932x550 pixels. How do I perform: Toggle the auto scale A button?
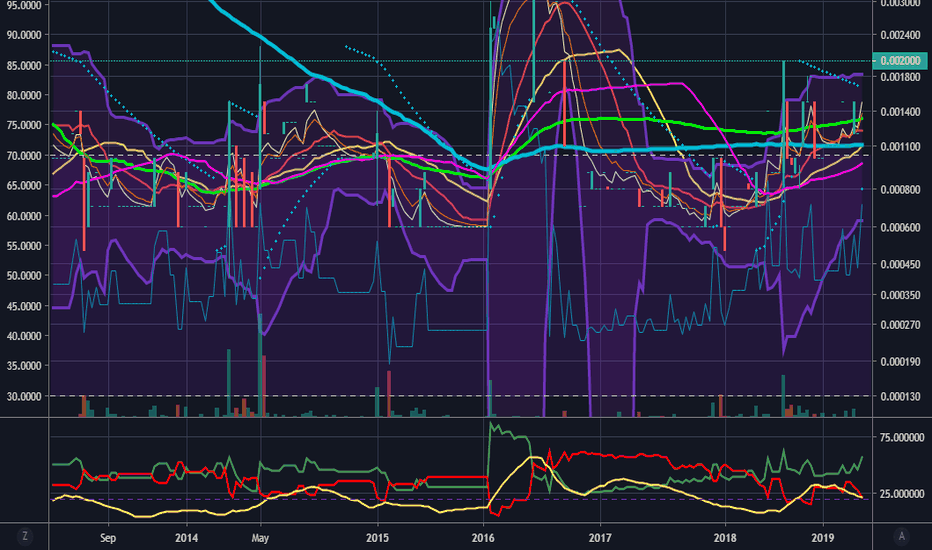[902, 536]
